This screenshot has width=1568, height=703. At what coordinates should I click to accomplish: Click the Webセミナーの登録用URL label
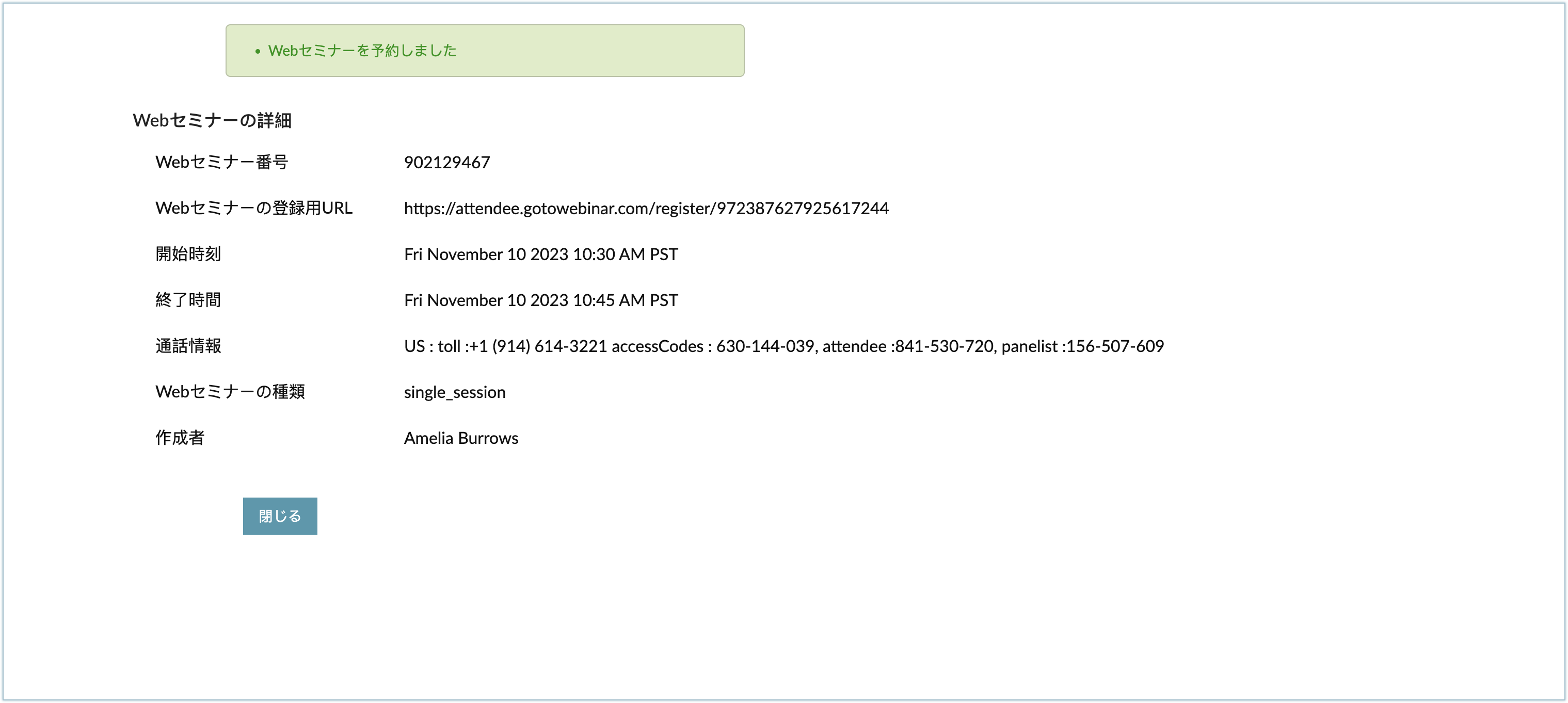[x=254, y=208]
